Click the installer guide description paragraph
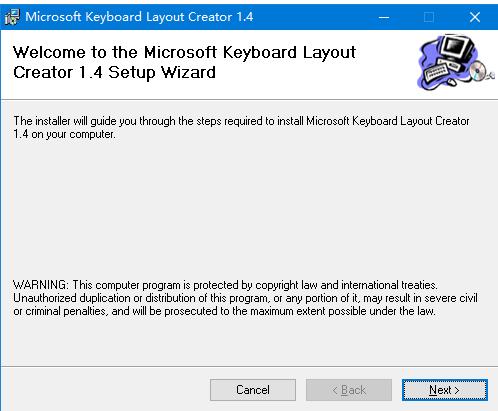Image resolution: width=498 pixels, height=411 pixels. coord(241,127)
